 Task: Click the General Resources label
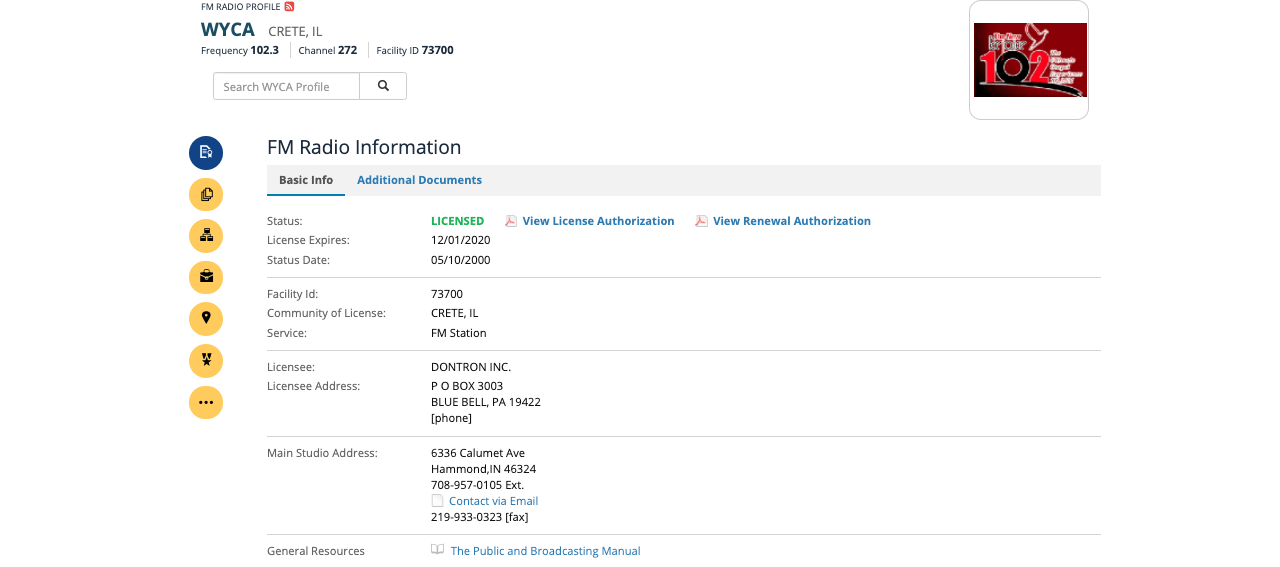316,551
